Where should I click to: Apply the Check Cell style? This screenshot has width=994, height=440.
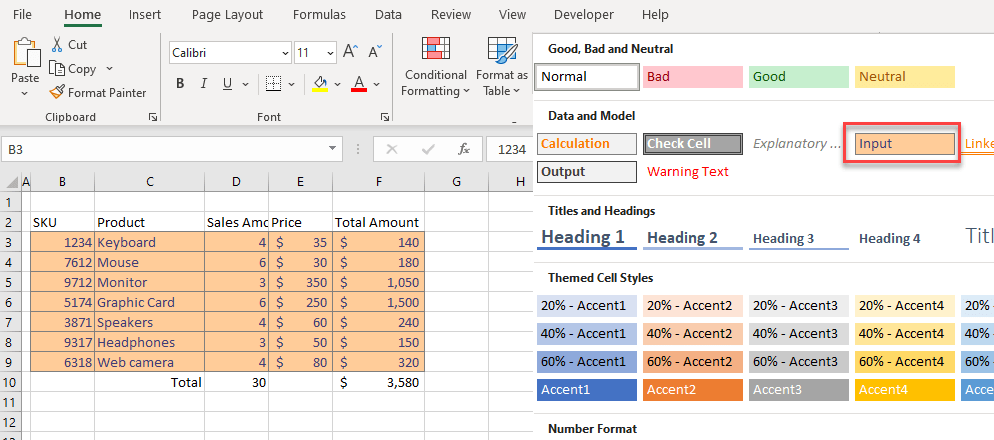[693, 144]
